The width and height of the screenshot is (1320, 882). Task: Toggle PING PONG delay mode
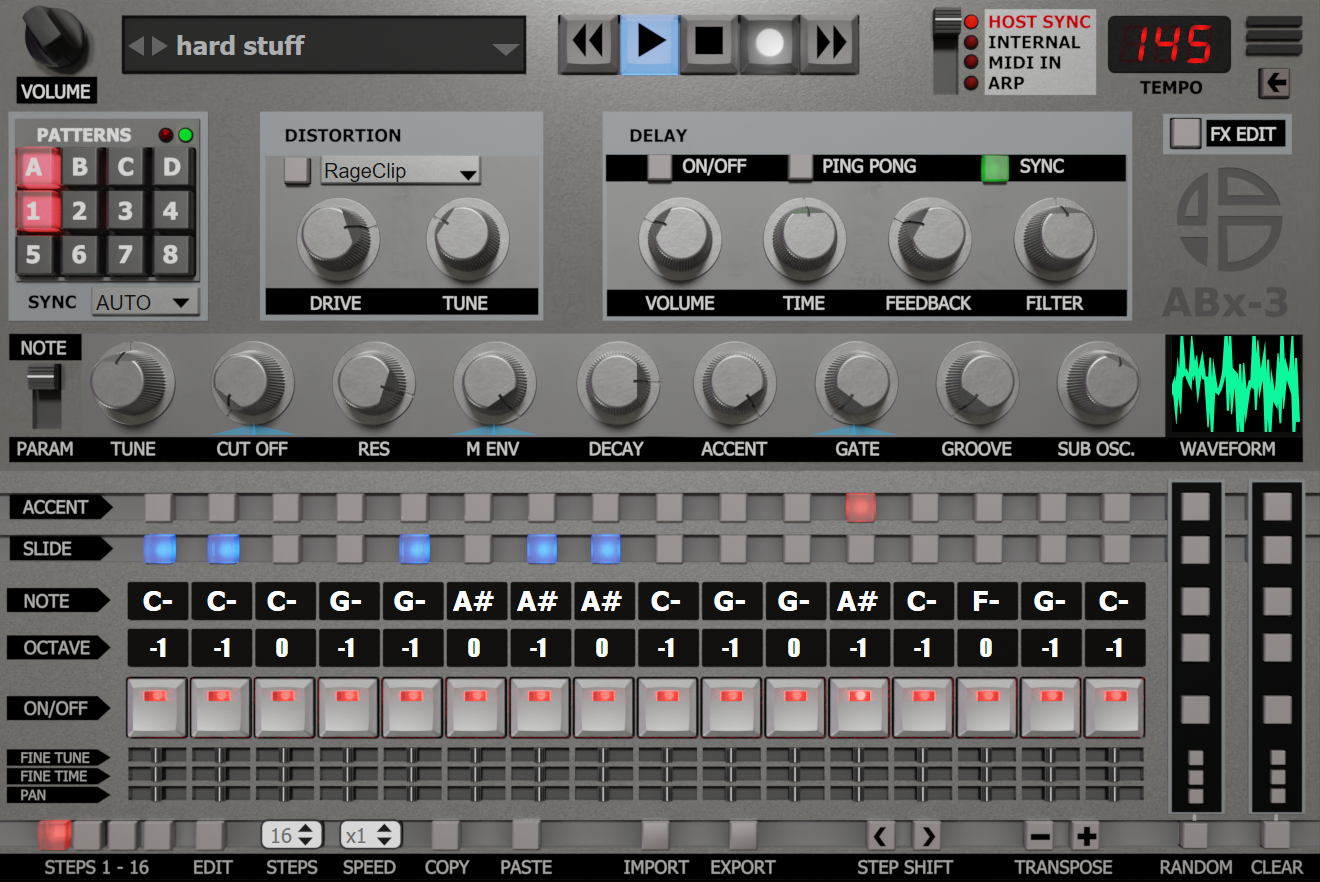tap(800, 168)
